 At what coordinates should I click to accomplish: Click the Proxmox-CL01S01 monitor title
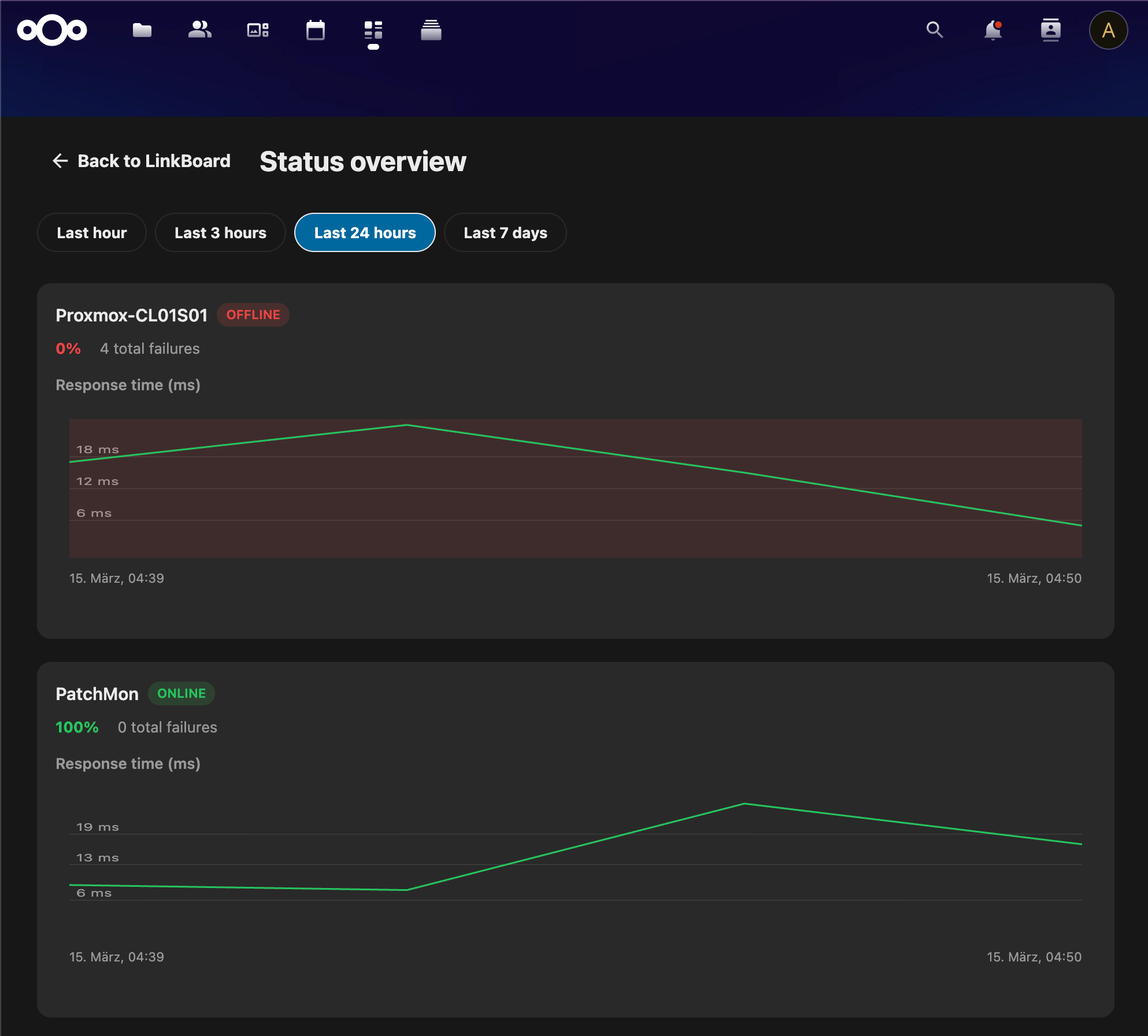[x=132, y=314]
